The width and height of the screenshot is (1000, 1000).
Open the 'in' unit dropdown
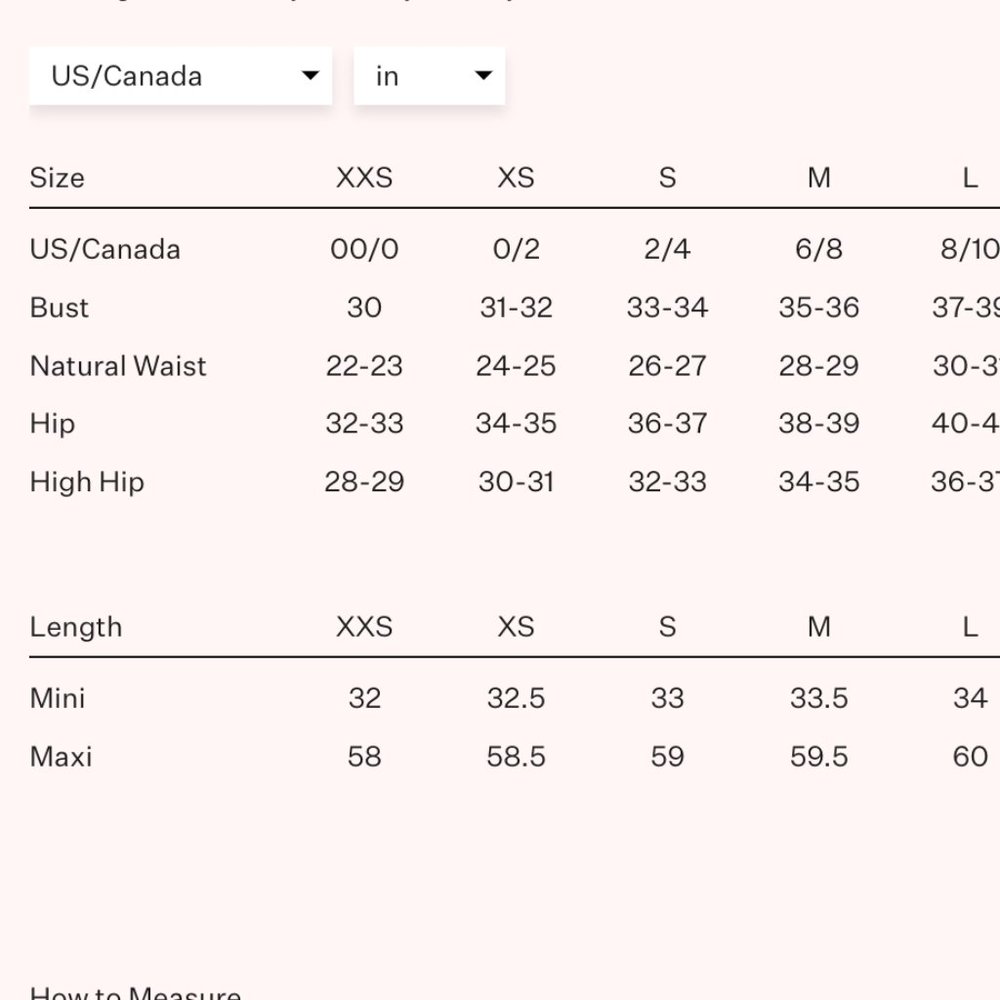coord(429,76)
